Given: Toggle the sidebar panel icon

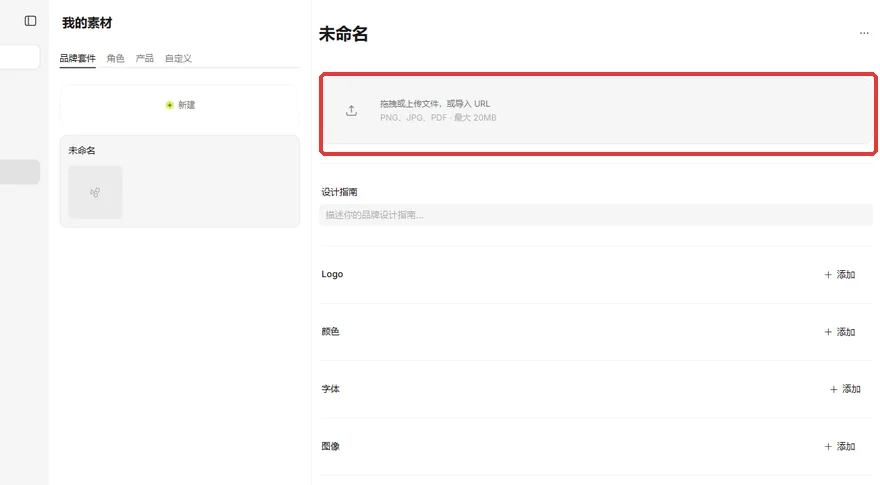Looking at the screenshot, I should tap(30, 21).
